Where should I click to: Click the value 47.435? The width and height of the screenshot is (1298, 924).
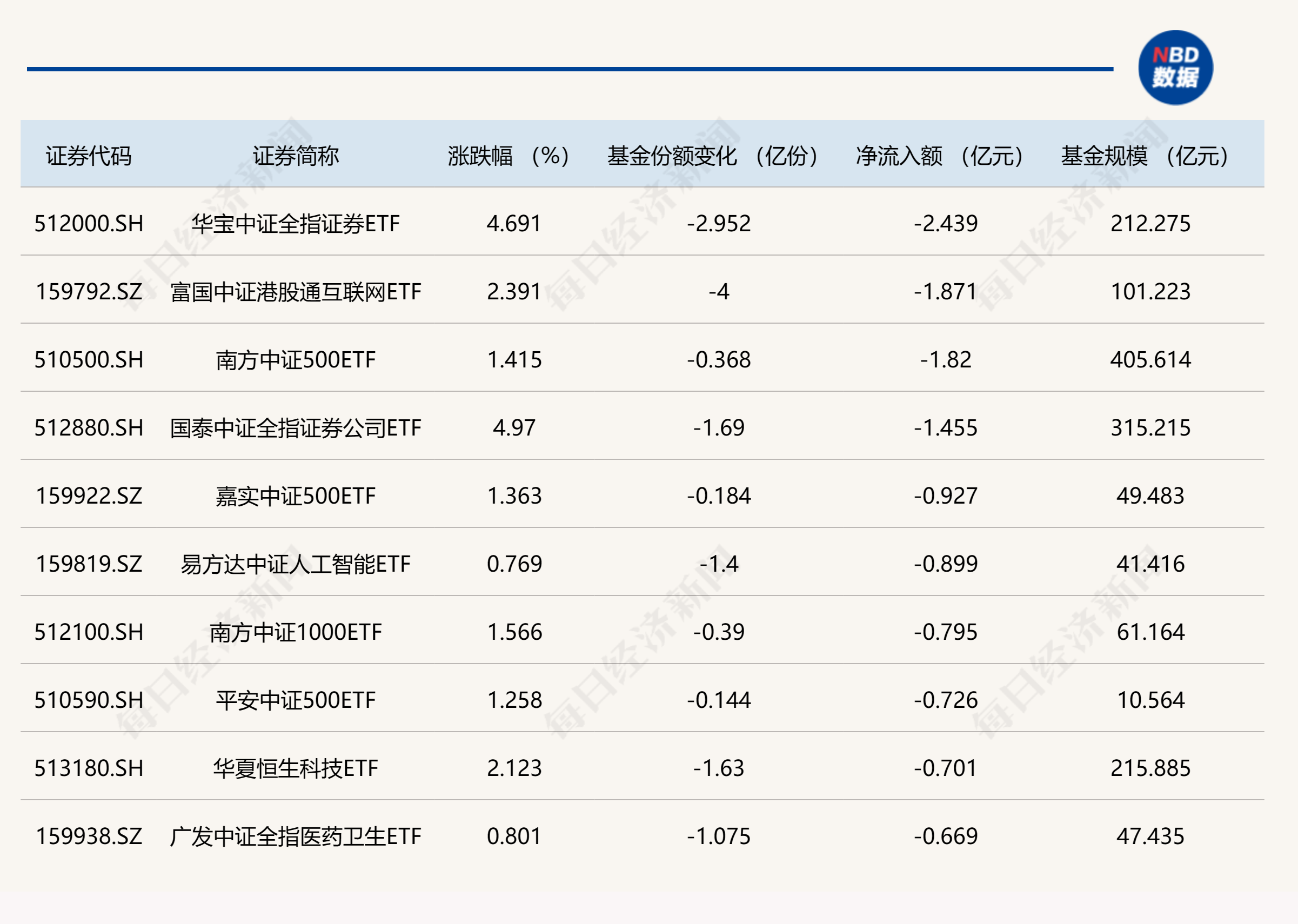[1150, 836]
